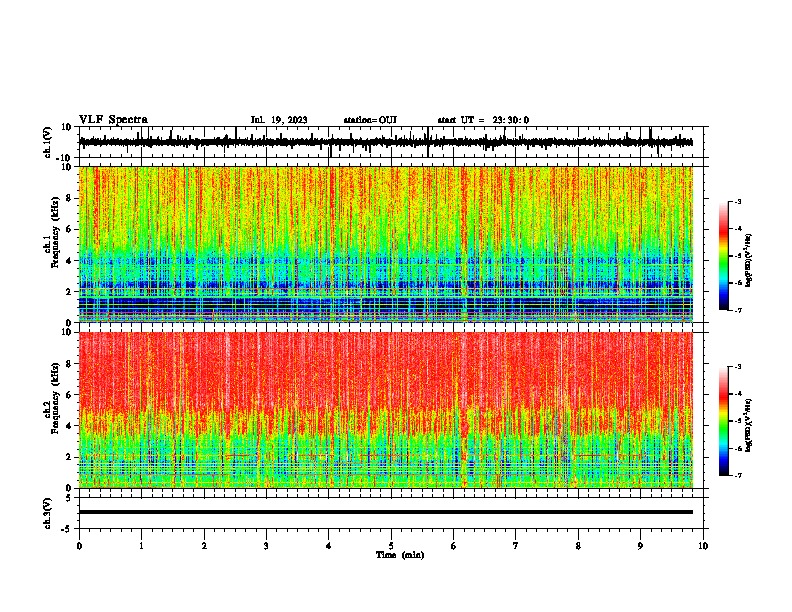Click the "-3" label on ch.1 color scale
The width and height of the screenshot is (792, 612).
737,201
